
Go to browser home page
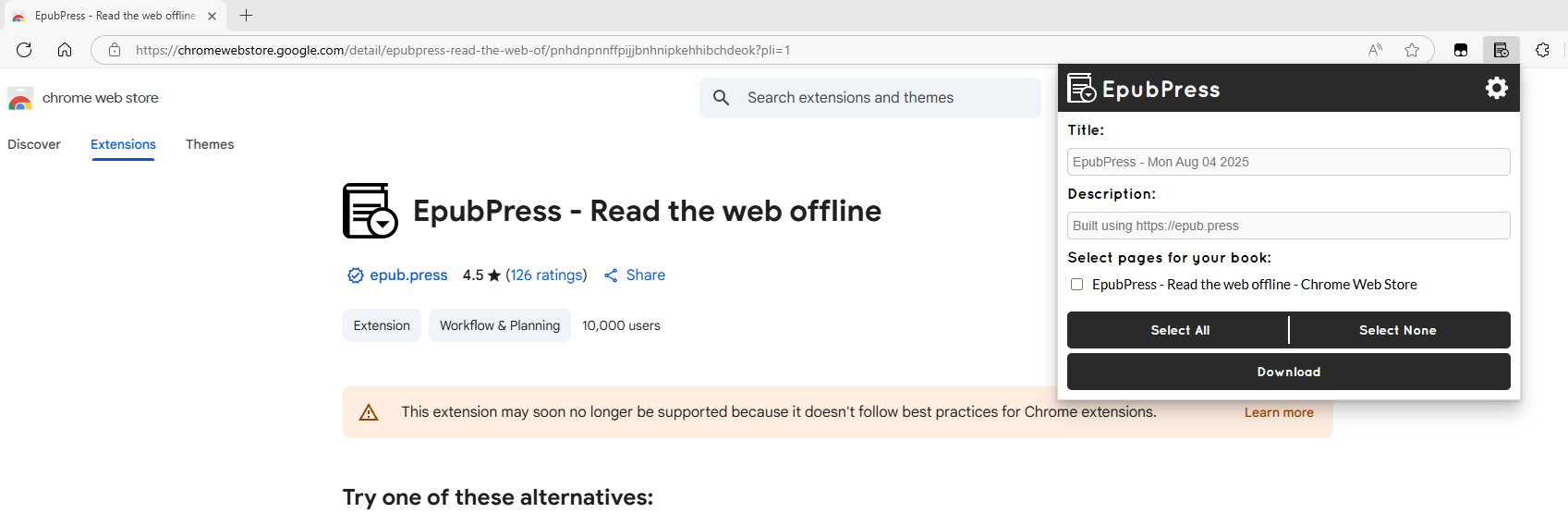[x=65, y=50]
